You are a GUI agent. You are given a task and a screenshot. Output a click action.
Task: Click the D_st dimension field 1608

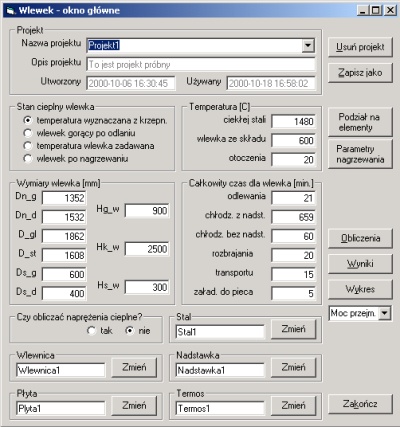[x=64, y=255]
